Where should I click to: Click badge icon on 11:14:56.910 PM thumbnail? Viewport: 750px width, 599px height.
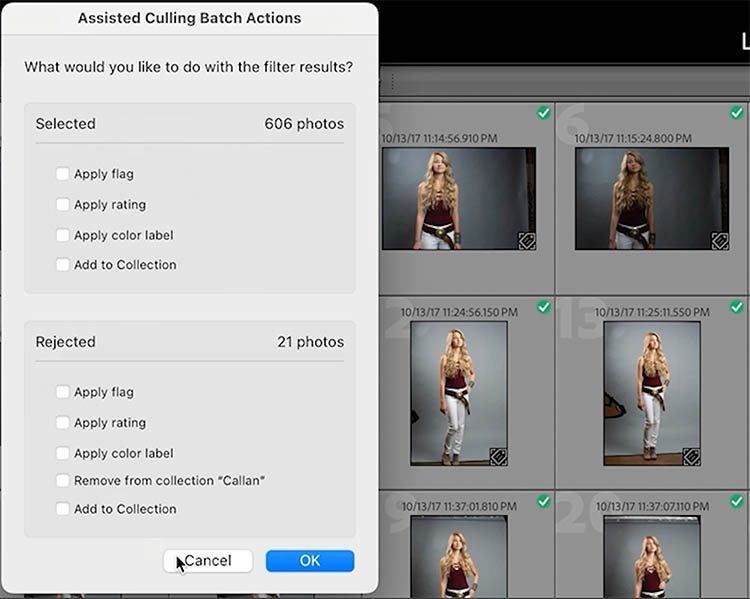(x=526, y=240)
